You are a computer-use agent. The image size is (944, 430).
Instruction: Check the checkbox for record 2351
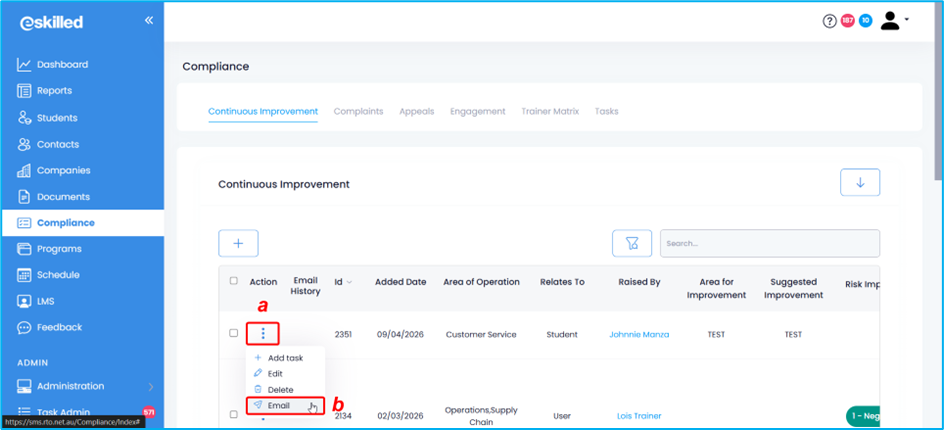point(234,334)
